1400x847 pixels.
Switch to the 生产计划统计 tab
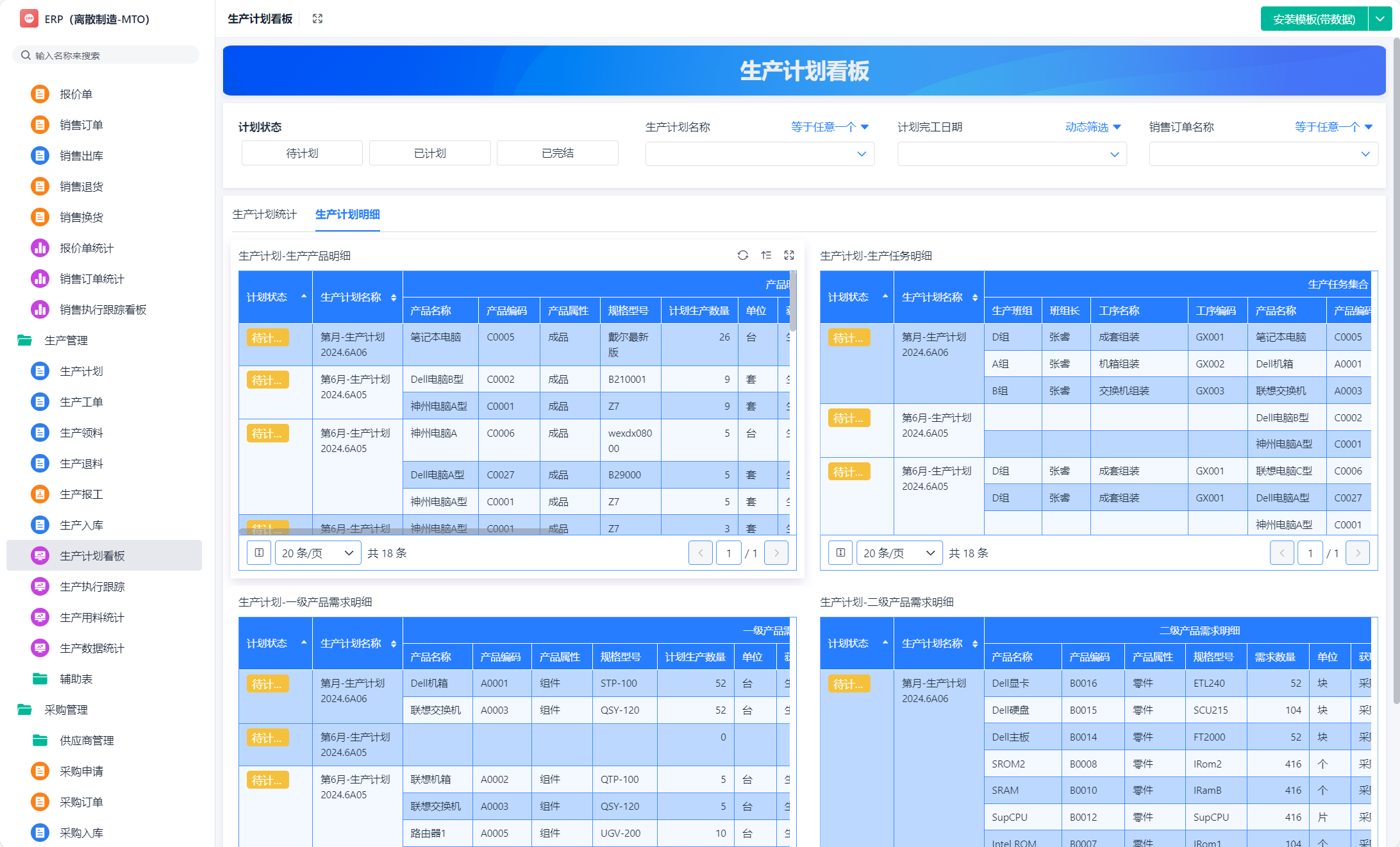coord(264,214)
